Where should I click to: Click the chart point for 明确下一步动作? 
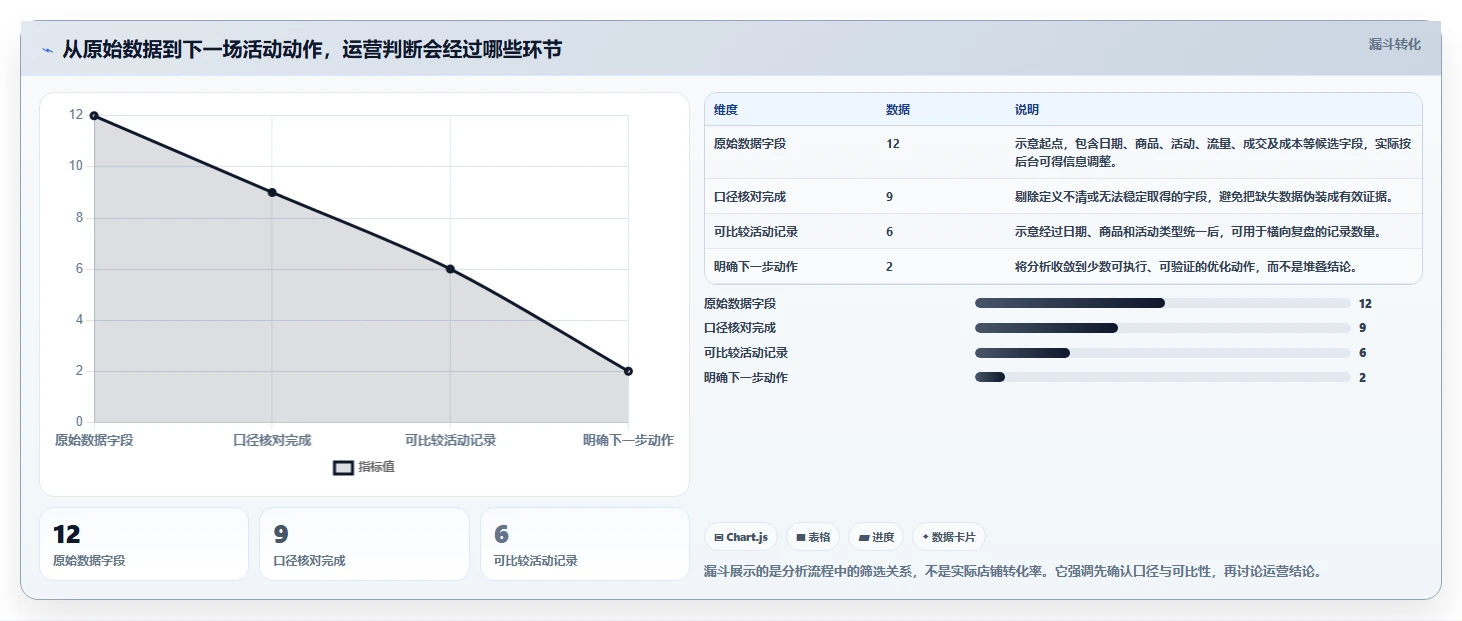point(628,371)
